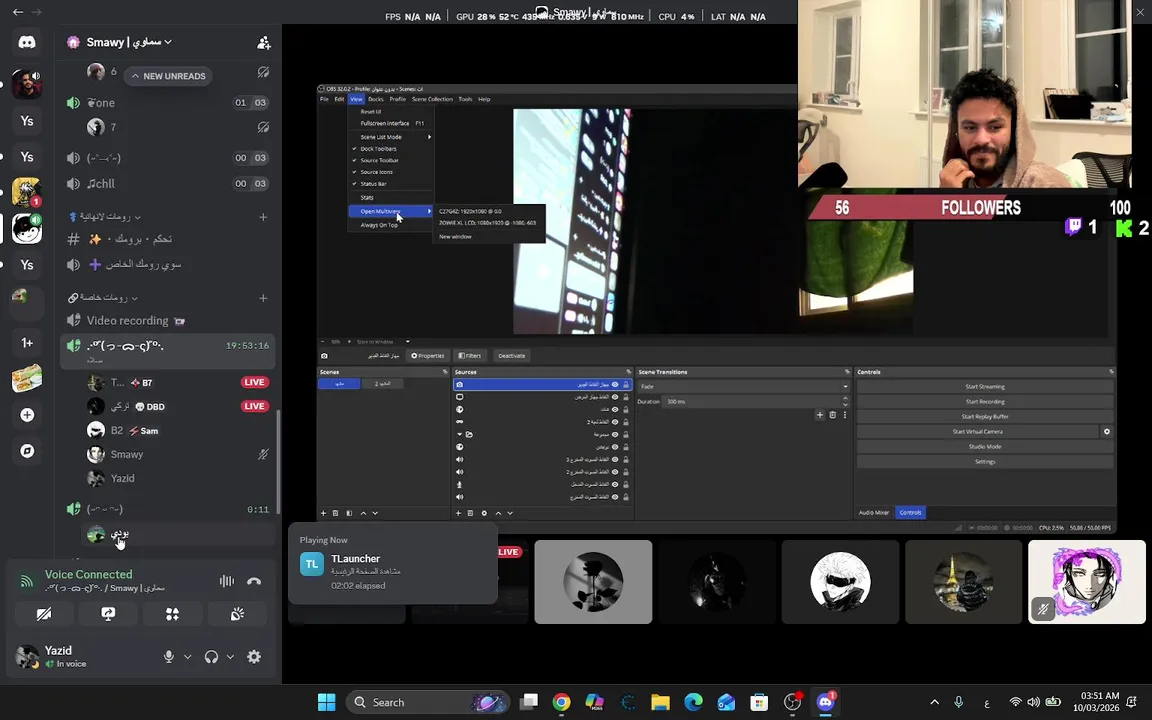Screen dimensions: 1152x720
Task: Open OBS Tools menu in stream
Action: (465, 99)
